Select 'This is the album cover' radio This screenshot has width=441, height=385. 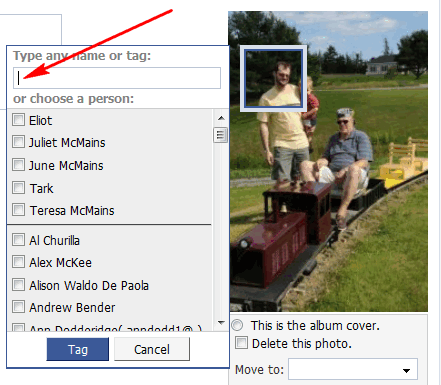[x=237, y=325]
